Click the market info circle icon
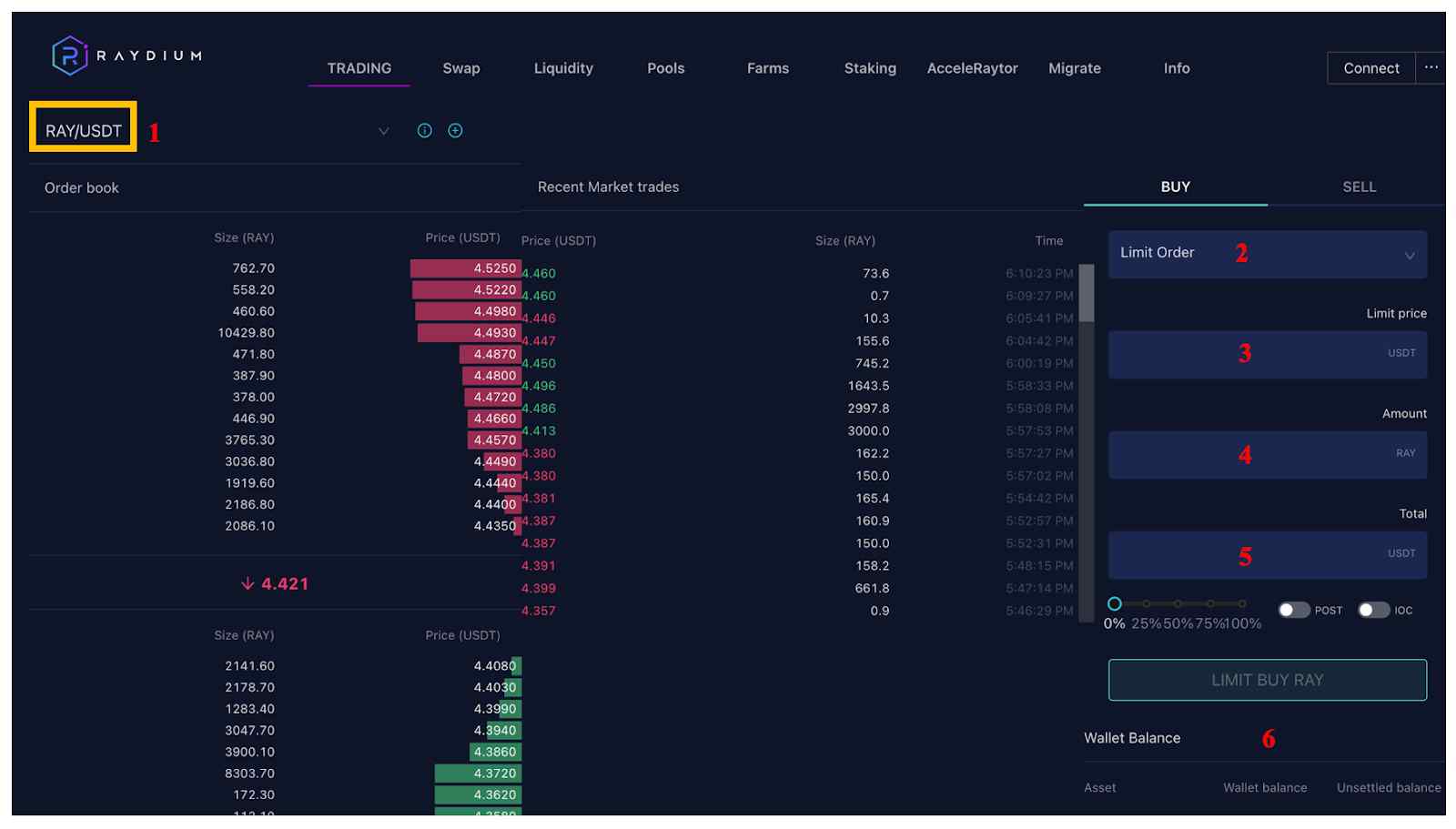This screenshot has height=829, width=1456. pos(424,130)
